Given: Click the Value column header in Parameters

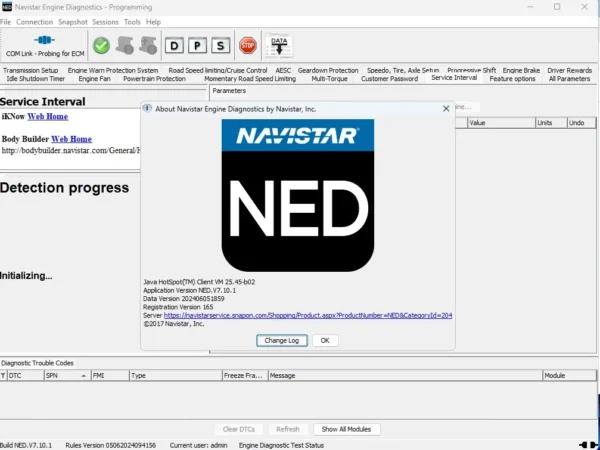Looking at the screenshot, I should [x=501, y=123].
